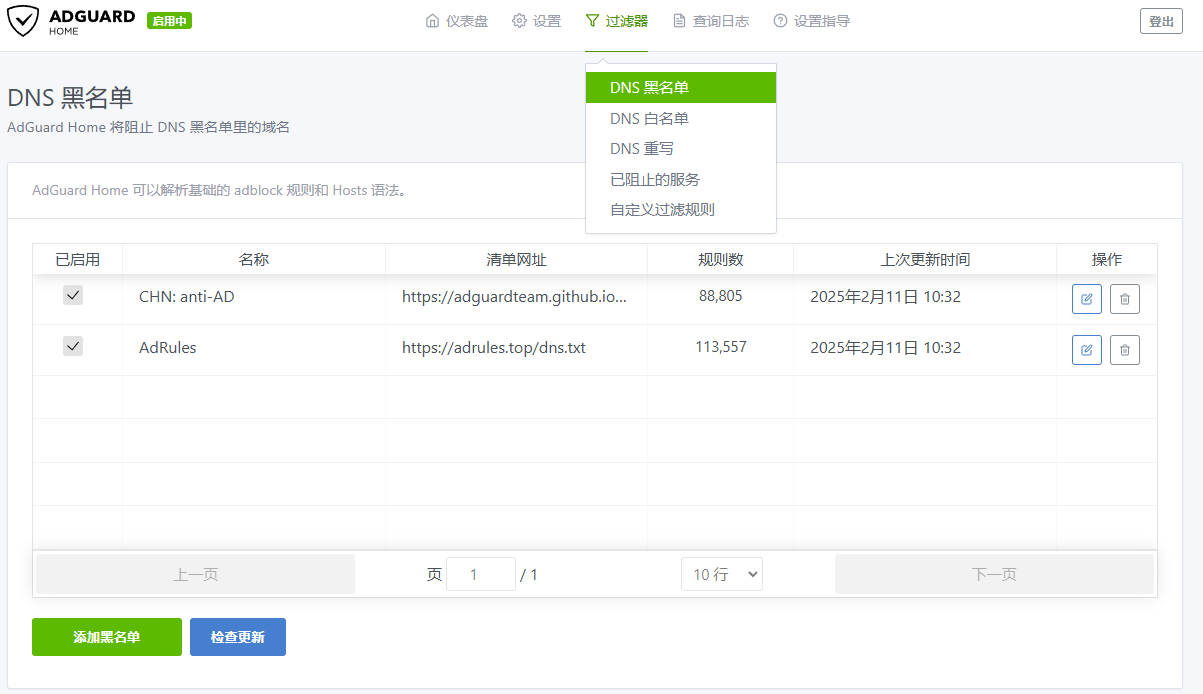
Task: Disable the AdRules list checkbox
Action: 73,346
